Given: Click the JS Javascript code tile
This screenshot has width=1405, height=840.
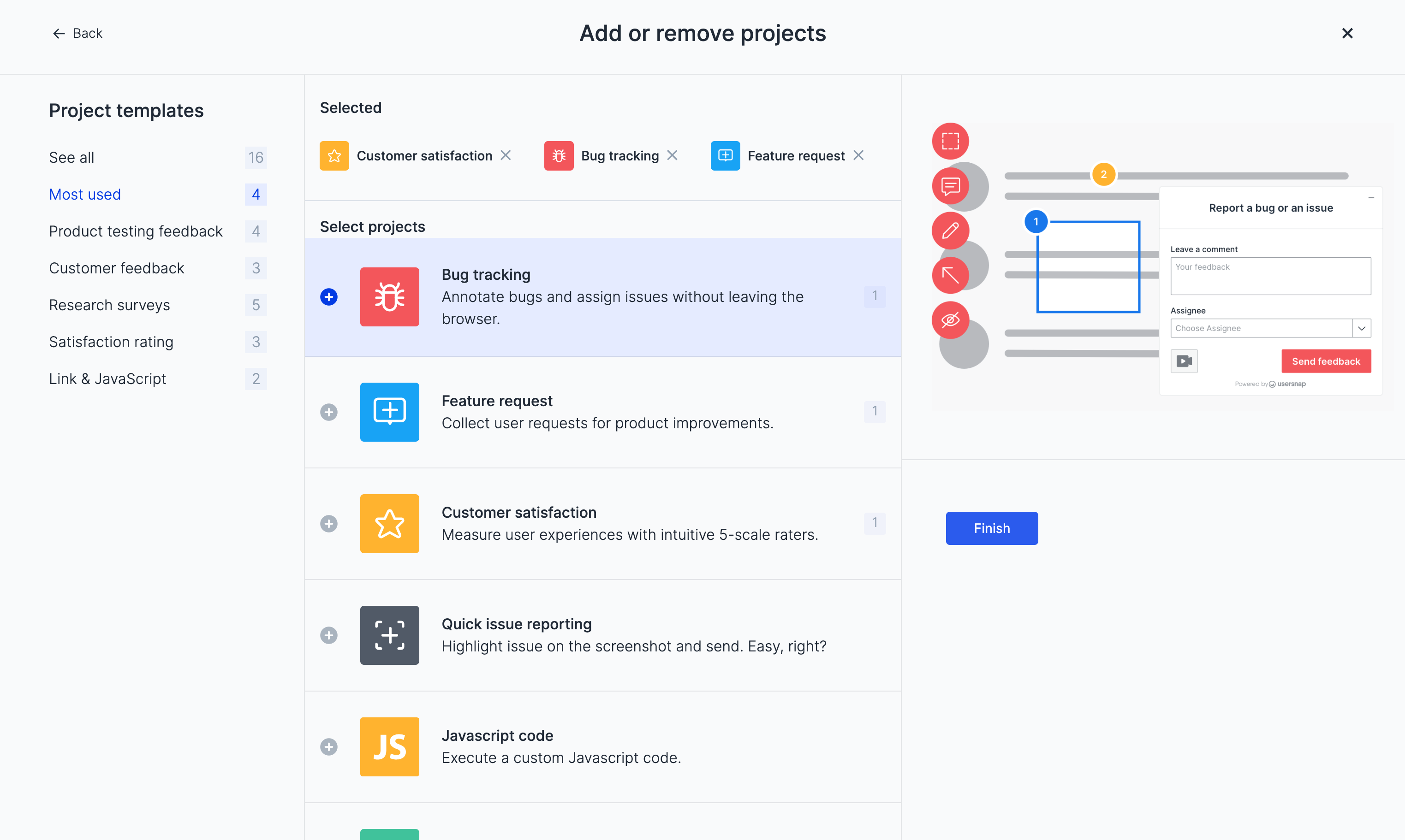Looking at the screenshot, I should point(390,746).
